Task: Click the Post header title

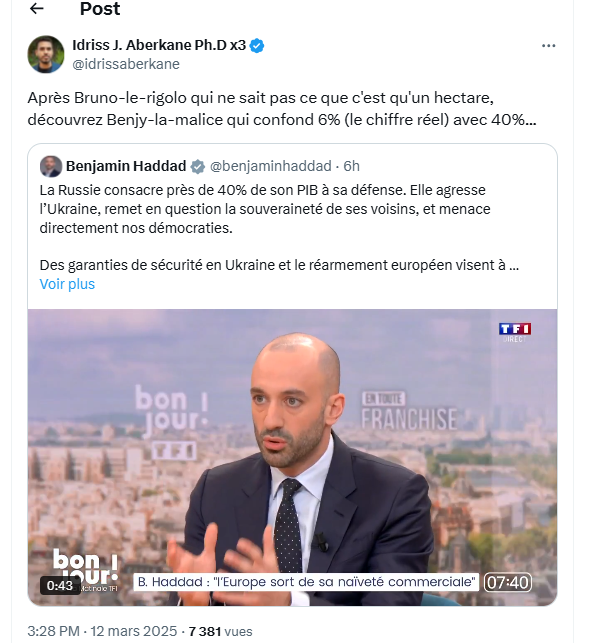Action: [x=100, y=9]
